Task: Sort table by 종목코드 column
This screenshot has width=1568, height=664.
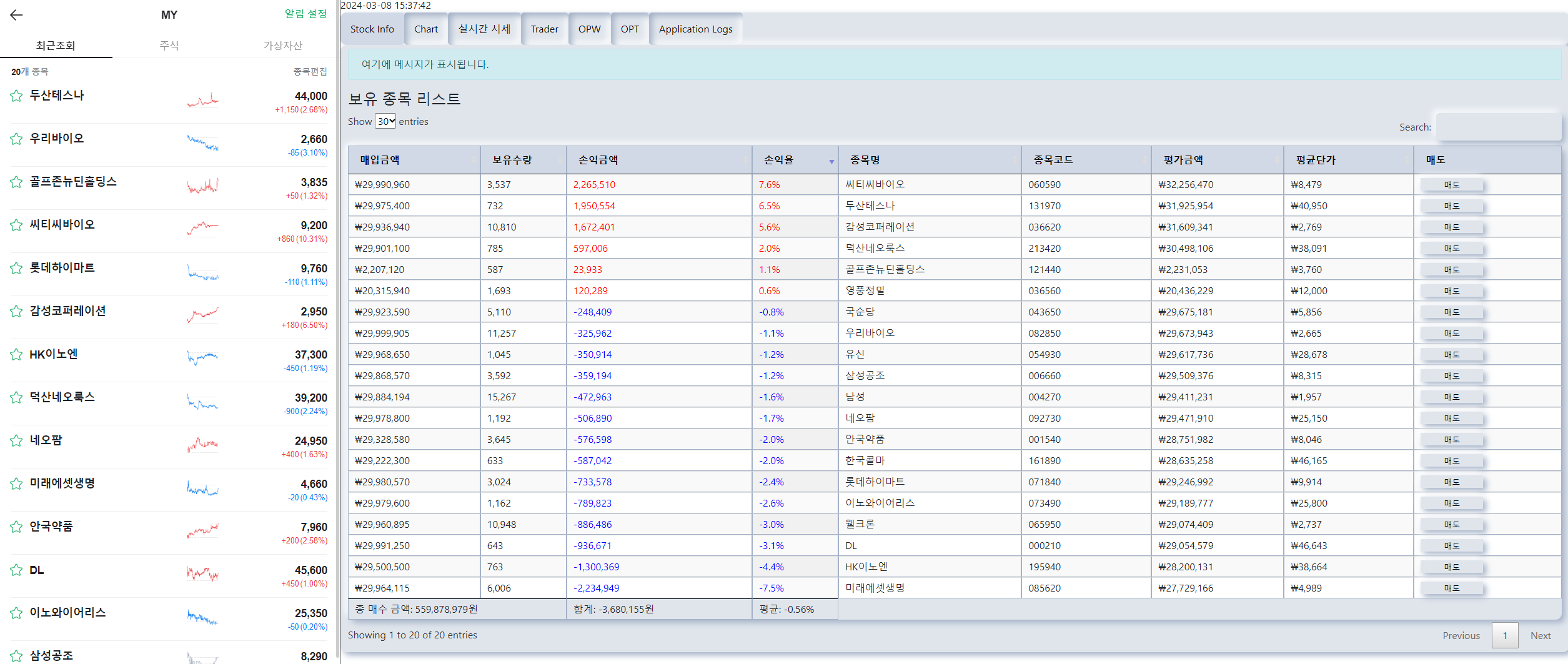Action: tap(1086, 160)
